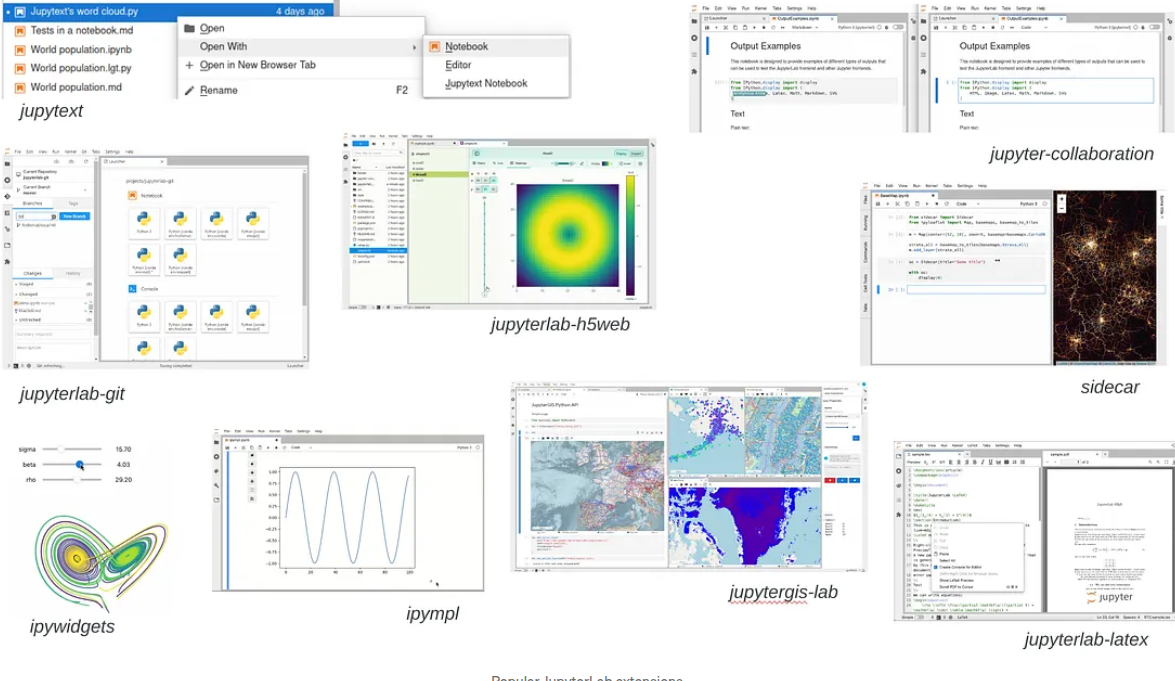Open Markdown cell type dropdown in left collaboration window
The width and height of the screenshot is (1175, 681).
(x=804, y=28)
